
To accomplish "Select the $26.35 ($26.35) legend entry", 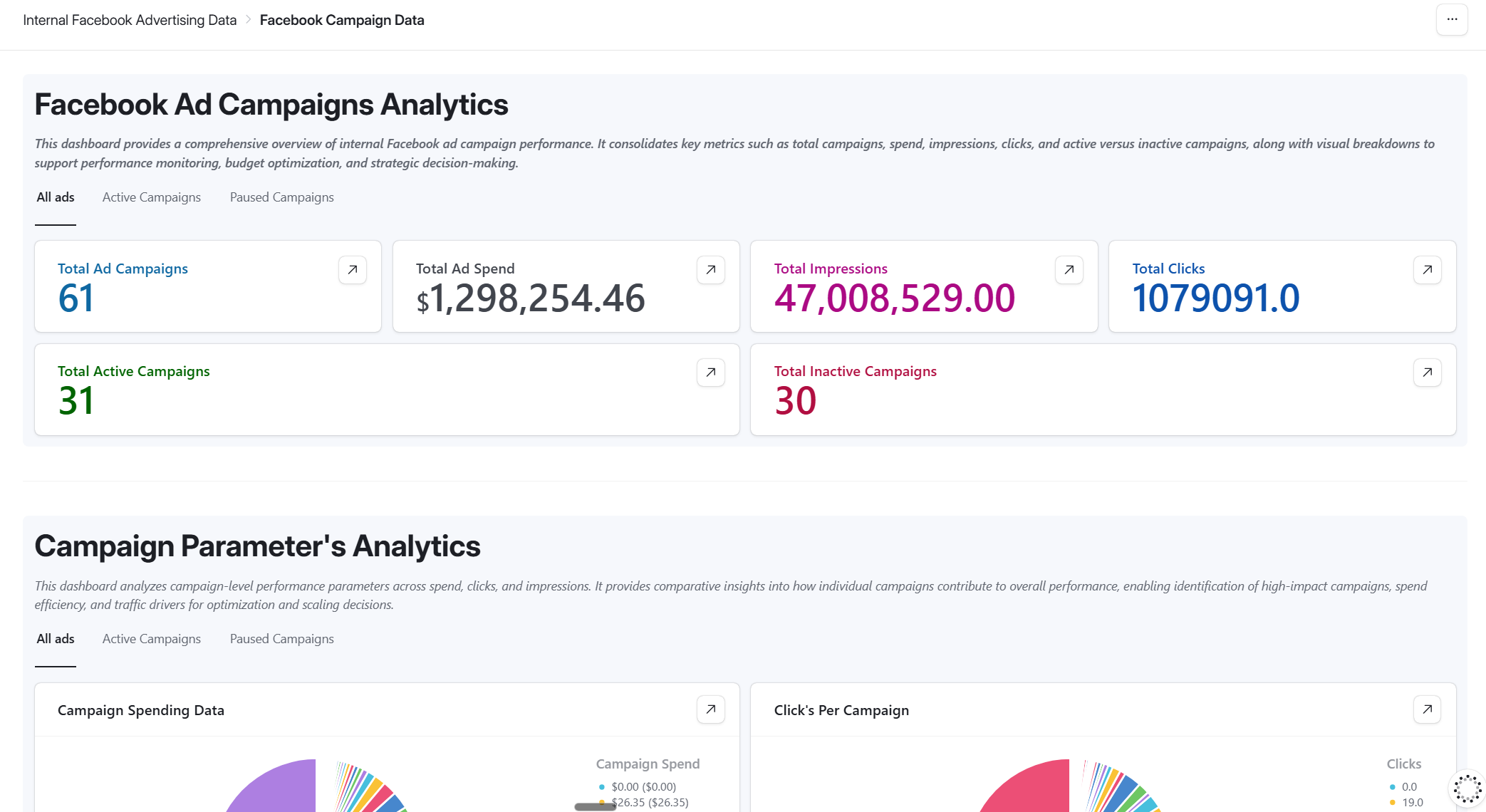I will pos(644,803).
